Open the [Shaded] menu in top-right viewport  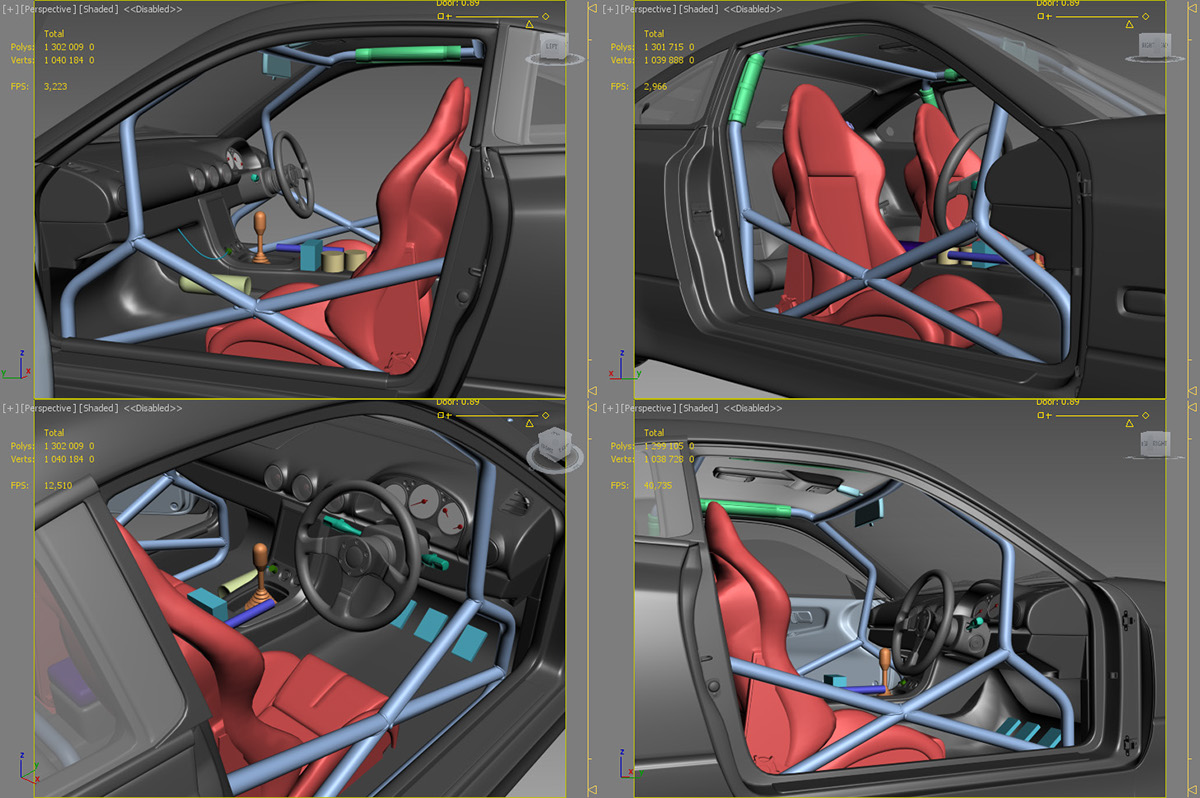click(698, 9)
